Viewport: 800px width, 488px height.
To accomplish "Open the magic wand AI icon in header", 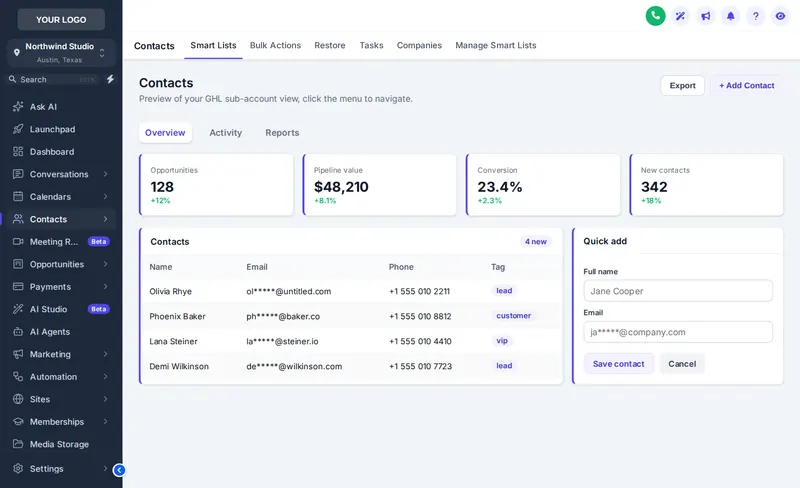I will coord(680,16).
